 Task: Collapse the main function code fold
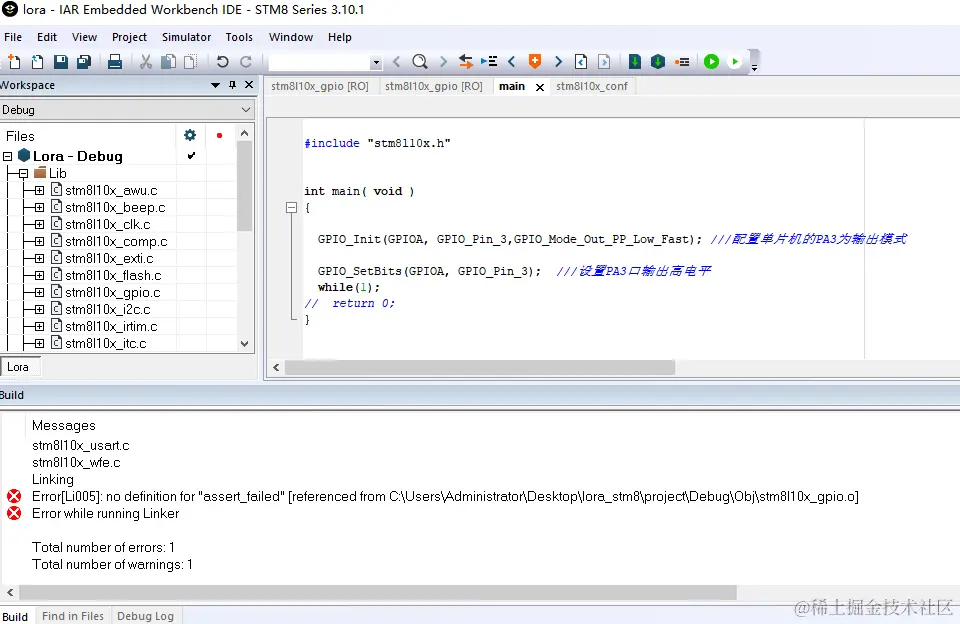coord(291,208)
